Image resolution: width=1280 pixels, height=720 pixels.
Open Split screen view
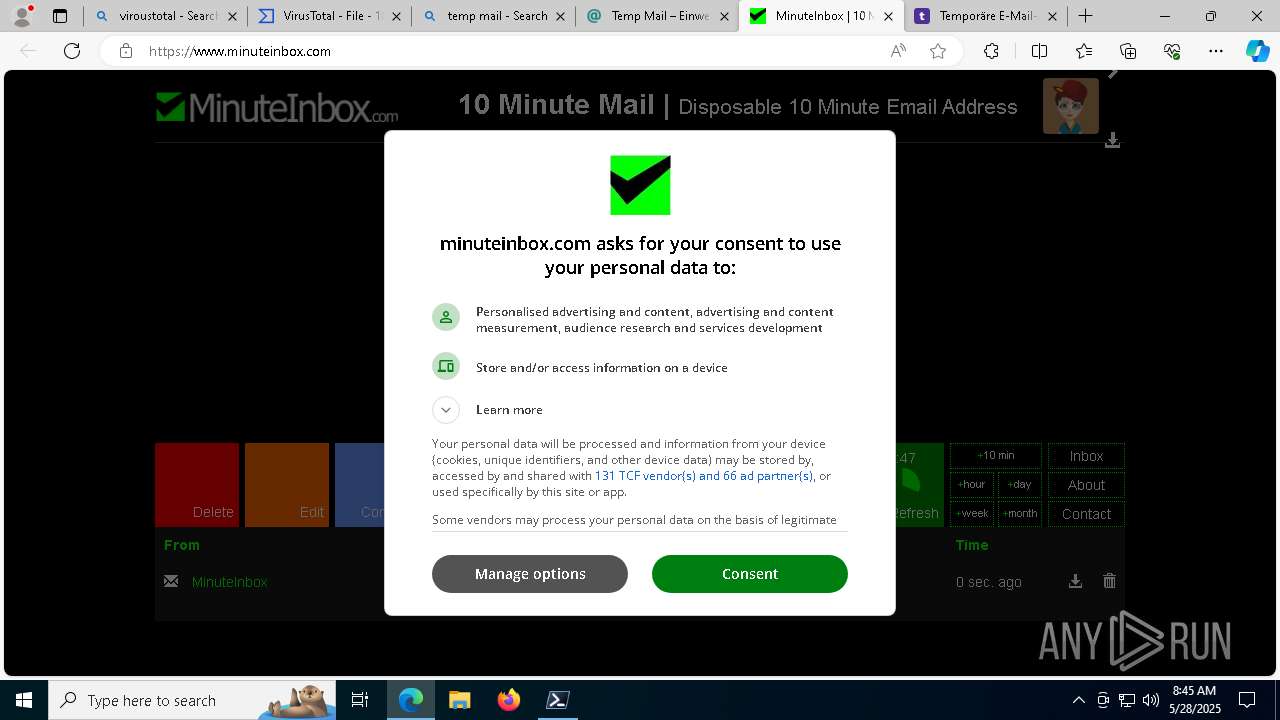1039,51
